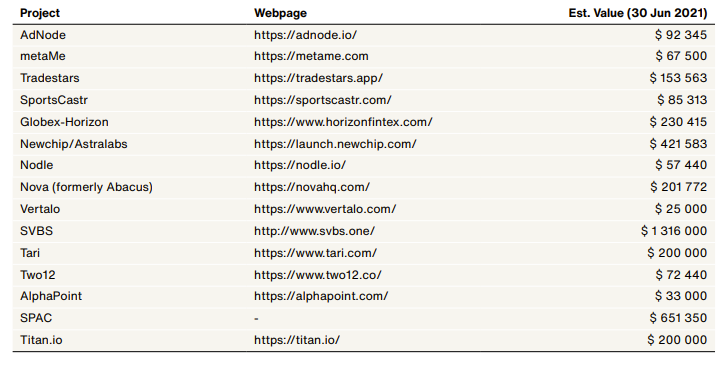
Task: Select the SPAC project name cell
Action: pyautogui.click(x=36, y=318)
